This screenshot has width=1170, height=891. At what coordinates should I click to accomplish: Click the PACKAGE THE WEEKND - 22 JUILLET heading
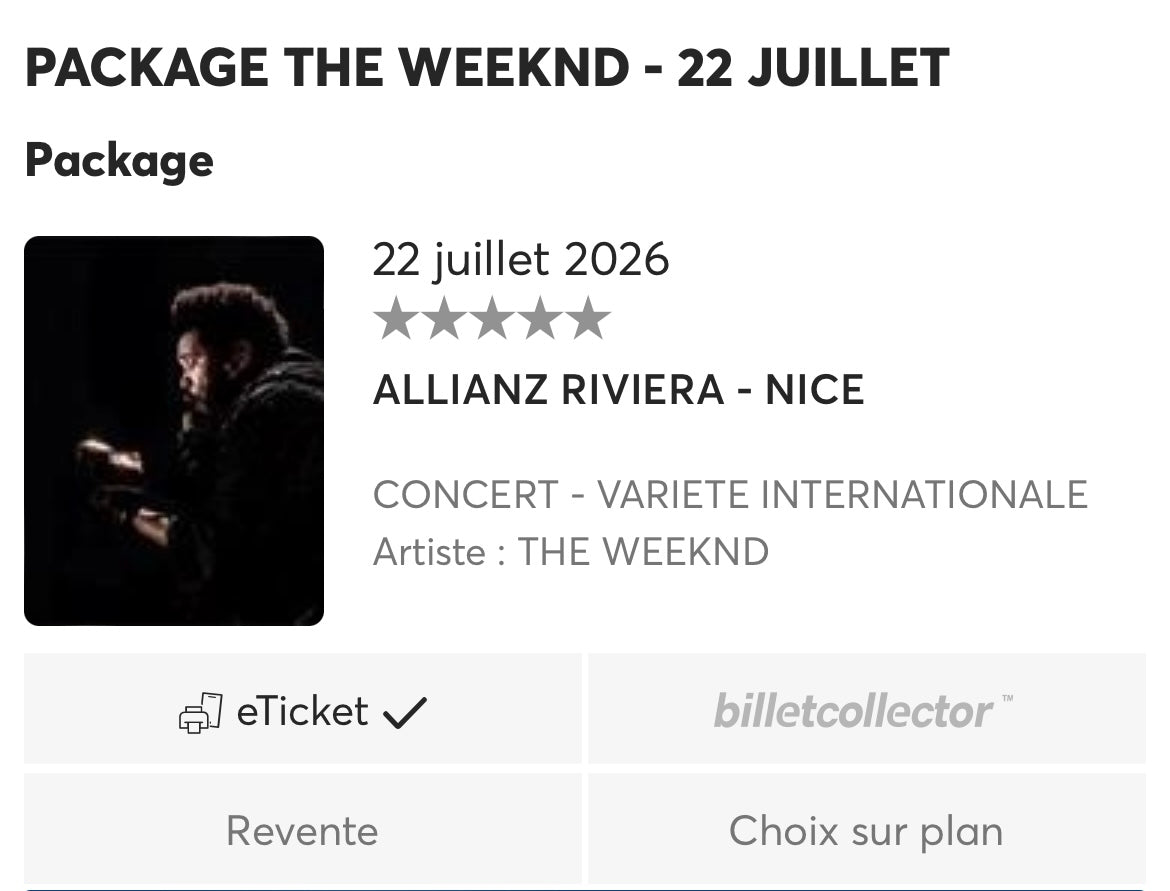point(486,69)
